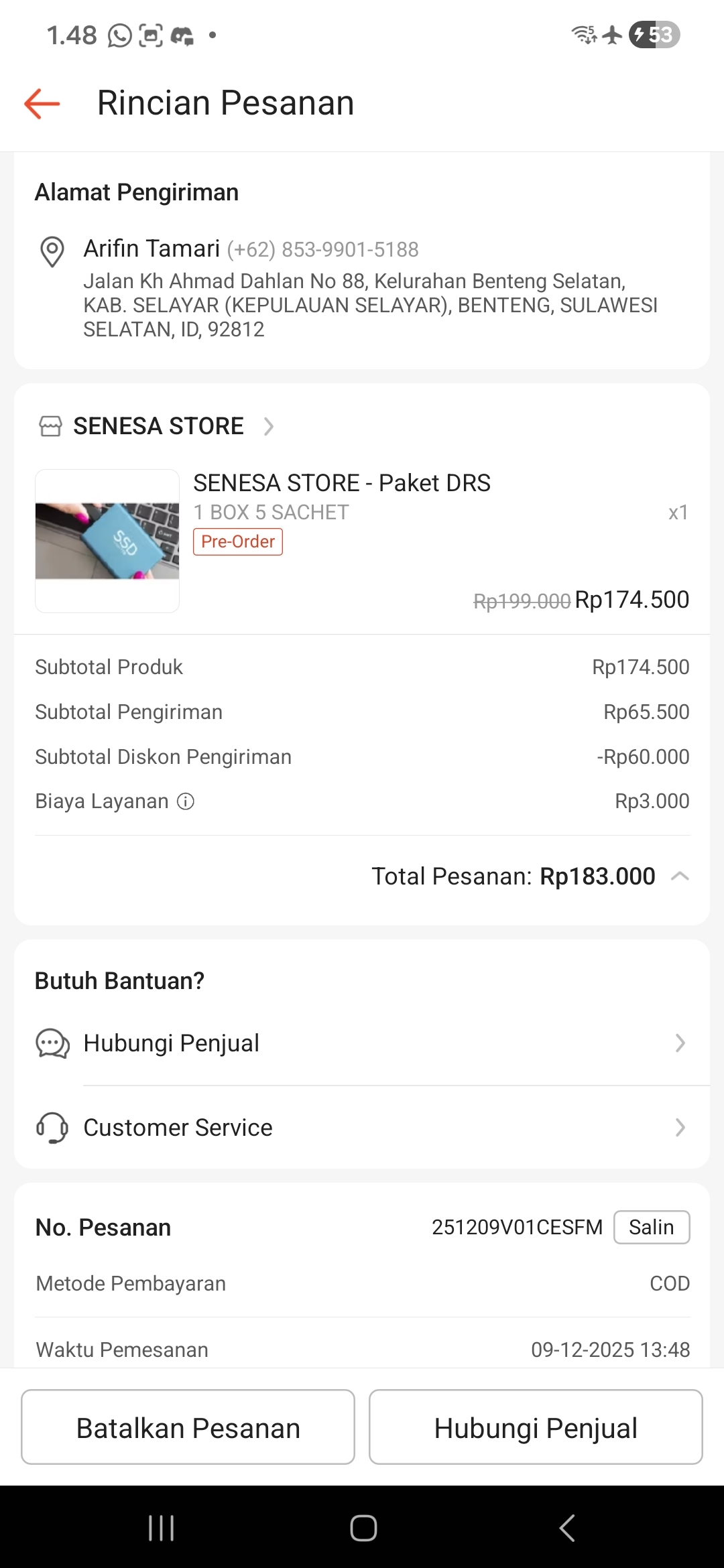Tap the Customer Service headset icon
This screenshot has width=724, height=1568.
52,1128
